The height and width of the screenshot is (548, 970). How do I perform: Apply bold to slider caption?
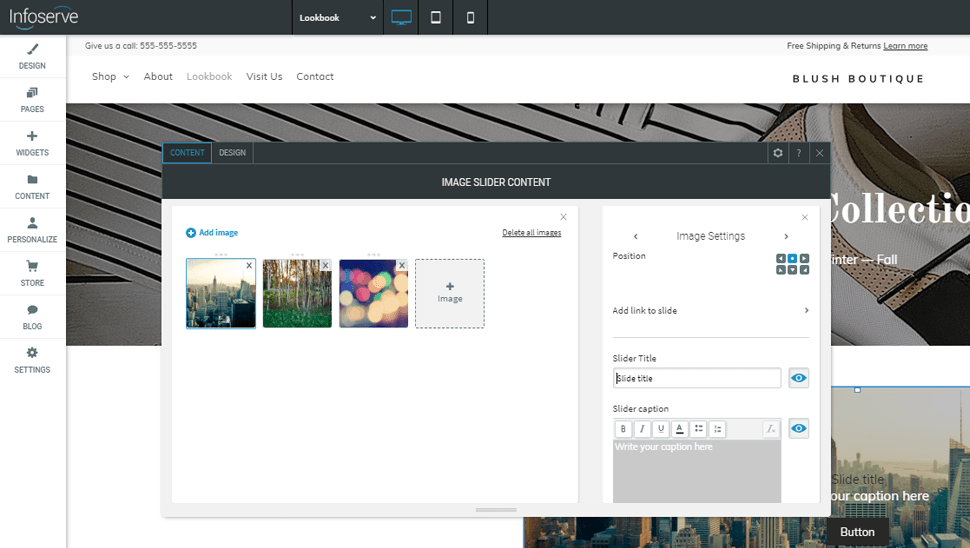point(623,429)
